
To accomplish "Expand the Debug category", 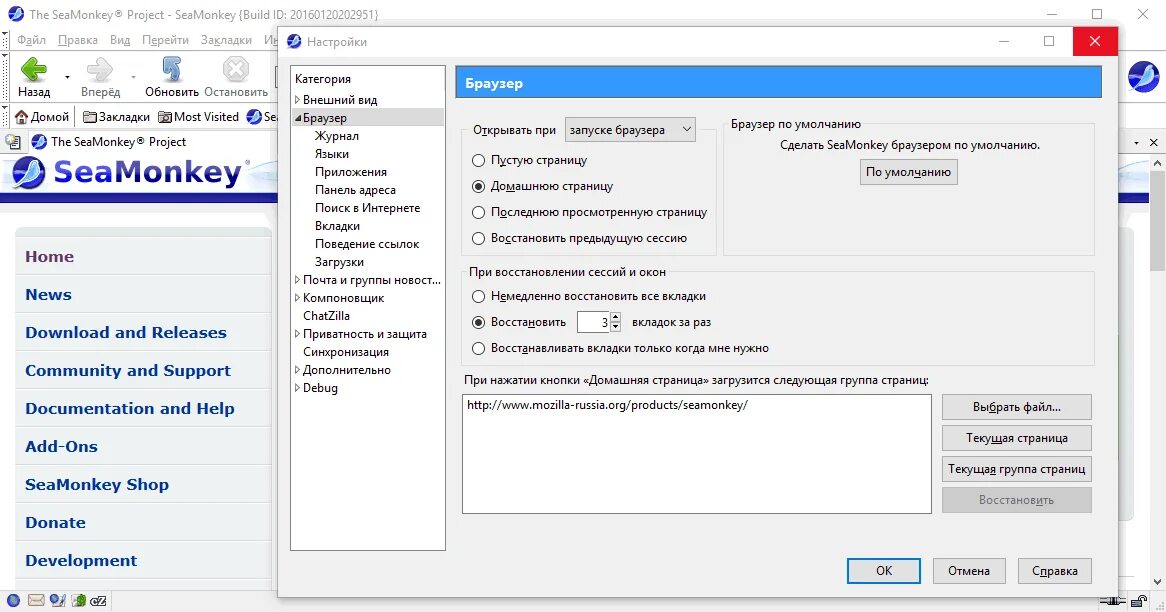I will tap(297, 387).
